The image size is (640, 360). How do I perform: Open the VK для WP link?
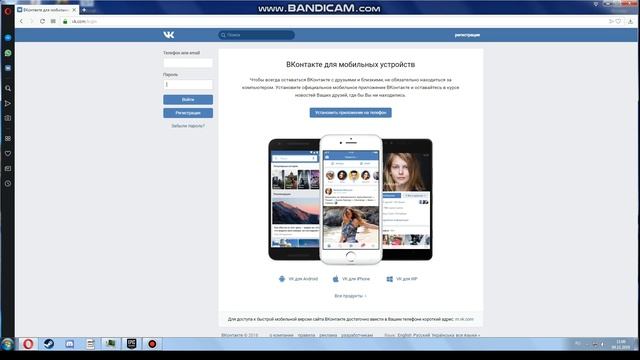(402, 279)
